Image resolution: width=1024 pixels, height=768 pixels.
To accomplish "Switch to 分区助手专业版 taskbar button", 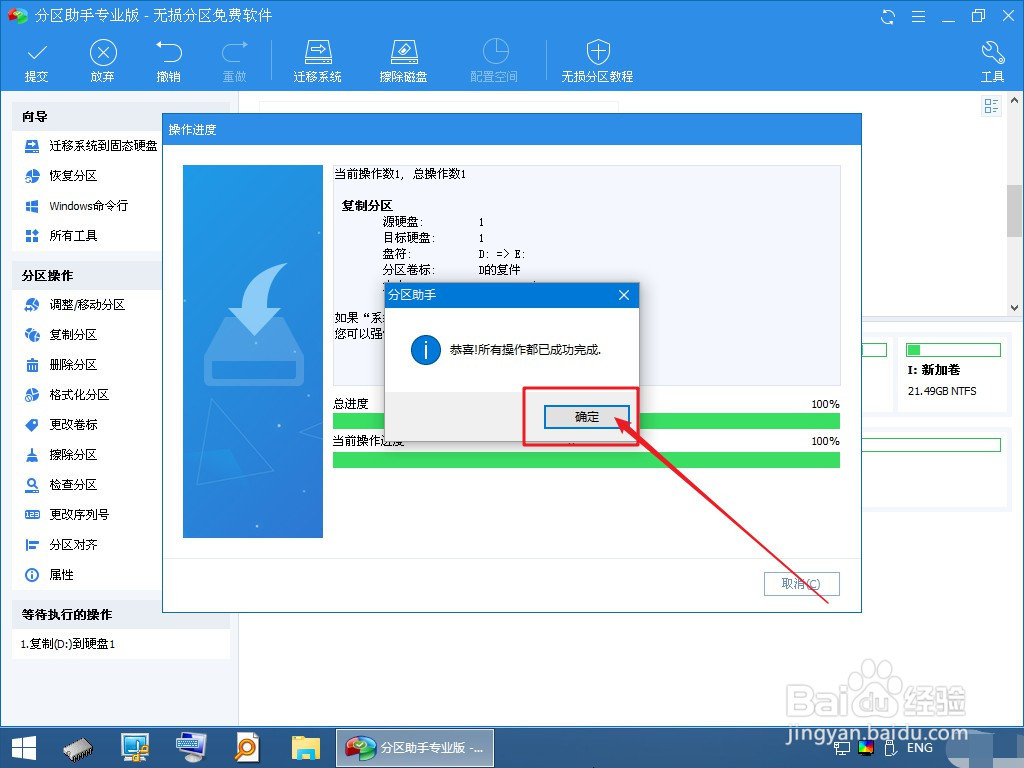I will pos(415,748).
